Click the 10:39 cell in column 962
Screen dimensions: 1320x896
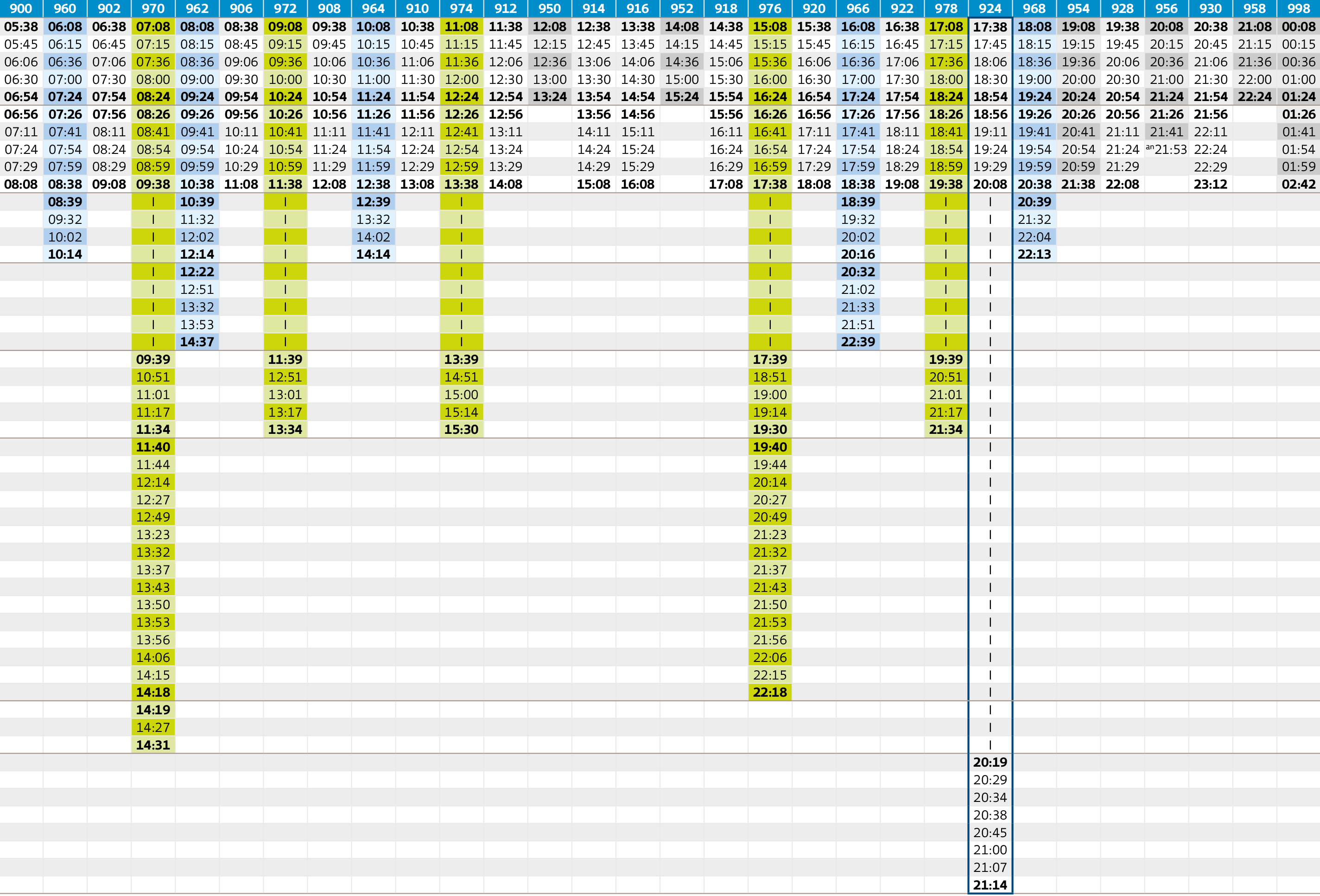[x=197, y=202]
